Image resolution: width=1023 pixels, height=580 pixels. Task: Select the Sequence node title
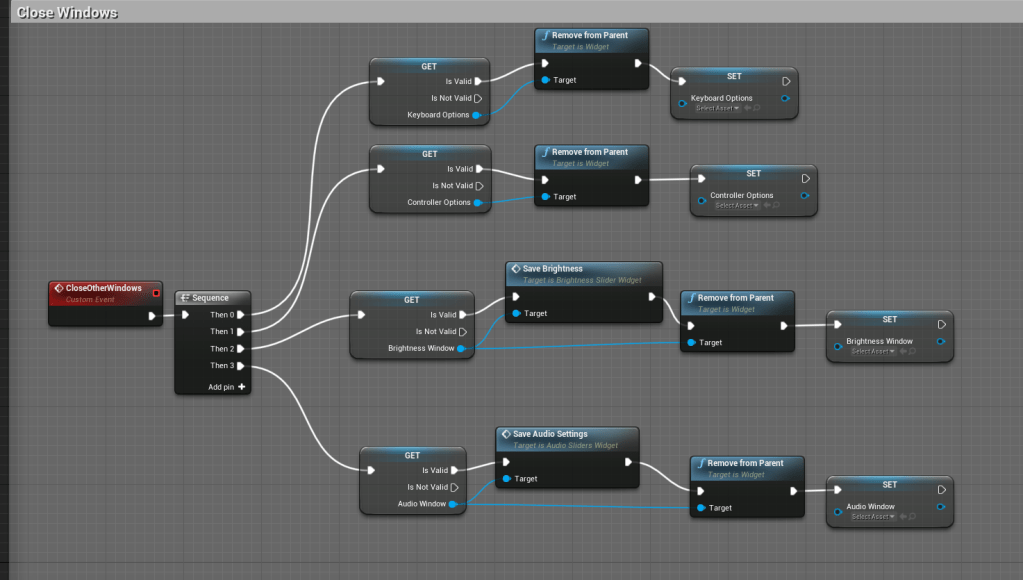[x=210, y=297]
